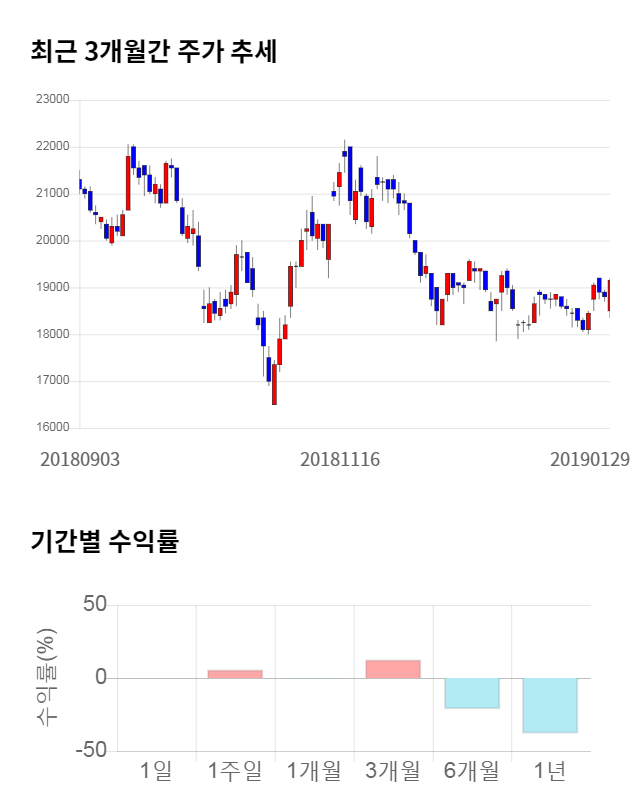Click the 기간별 수익률 heading
The width and height of the screenshot is (640, 810).
(x=104, y=542)
